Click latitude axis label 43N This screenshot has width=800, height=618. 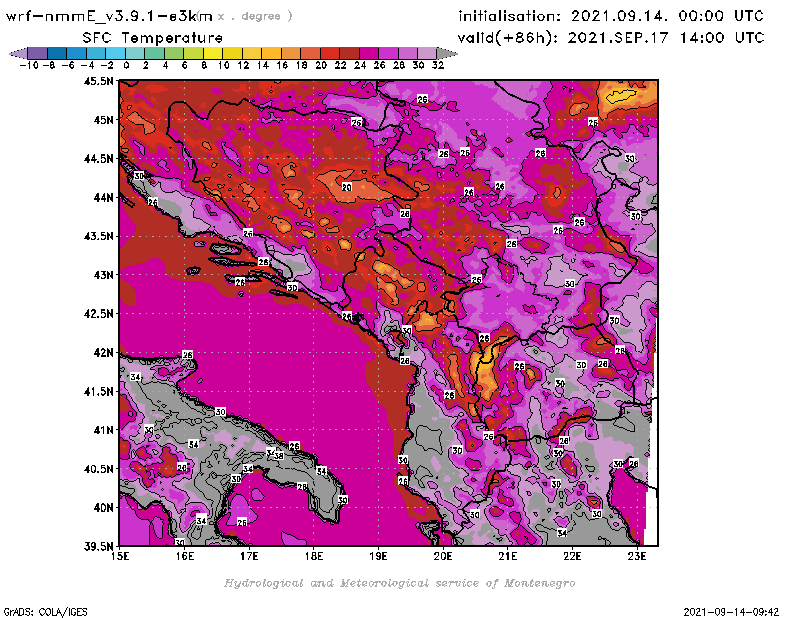click(x=103, y=275)
